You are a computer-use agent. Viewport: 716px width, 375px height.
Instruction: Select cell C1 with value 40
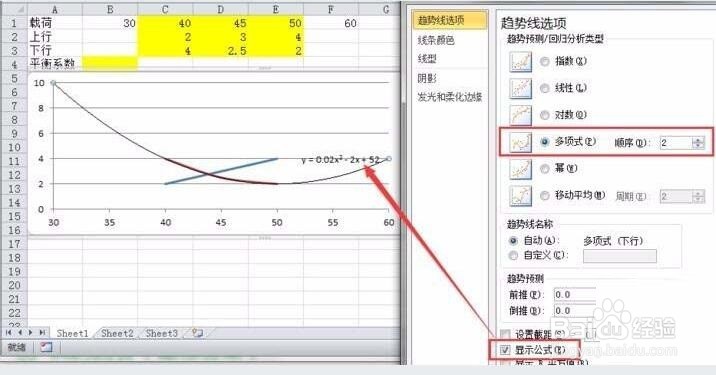165,23
